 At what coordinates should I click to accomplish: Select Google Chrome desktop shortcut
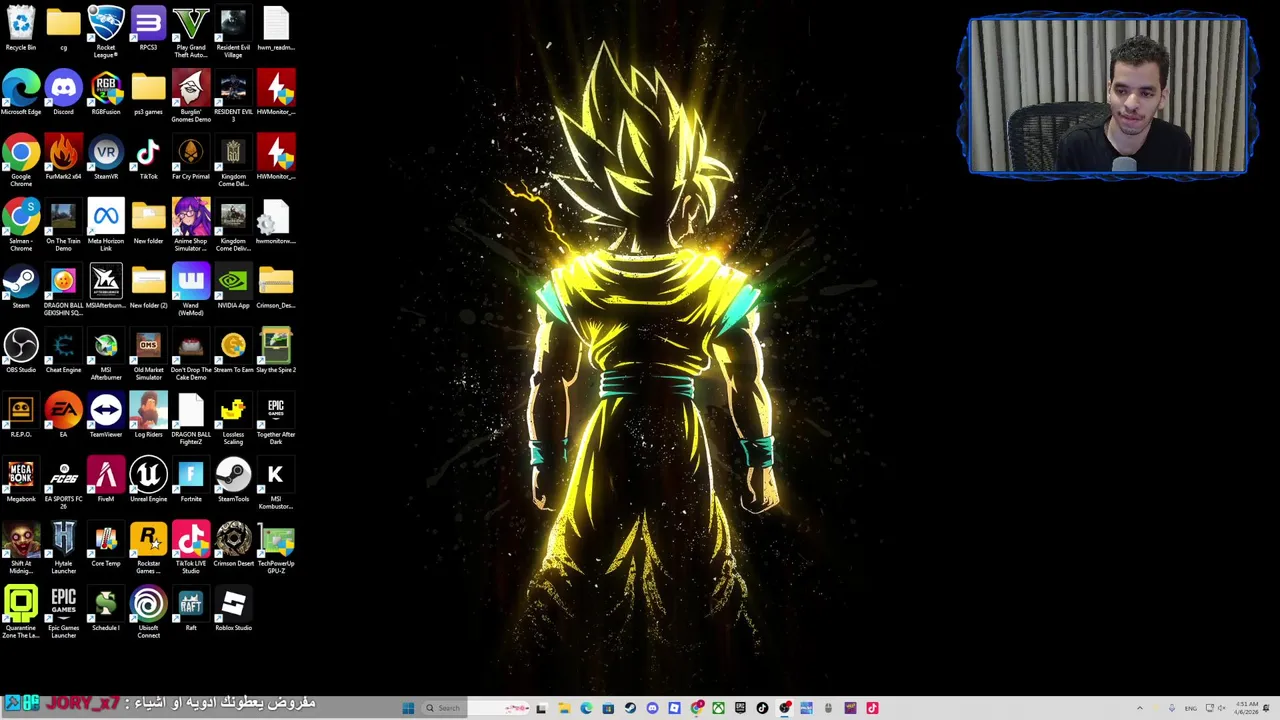(x=21, y=161)
